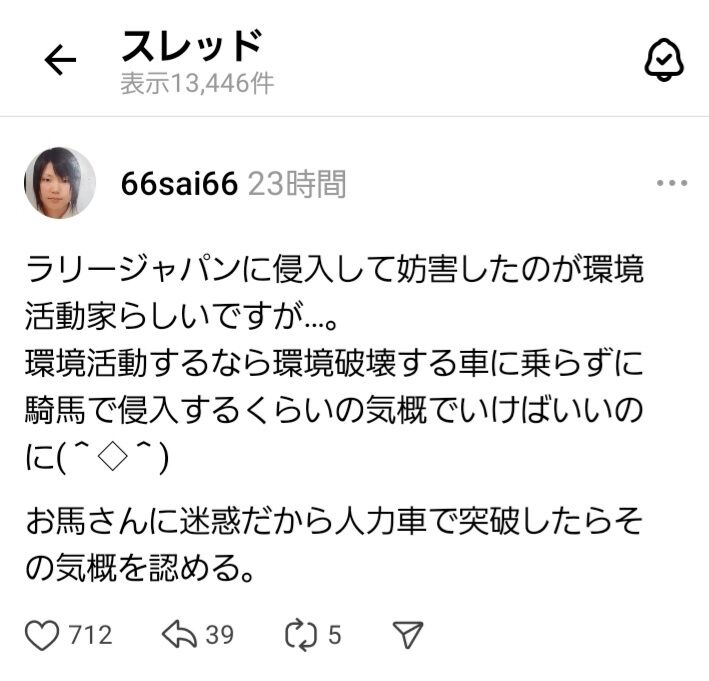Show the 712 likes list
The height and width of the screenshot is (681, 709).
click(x=90, y=635)
